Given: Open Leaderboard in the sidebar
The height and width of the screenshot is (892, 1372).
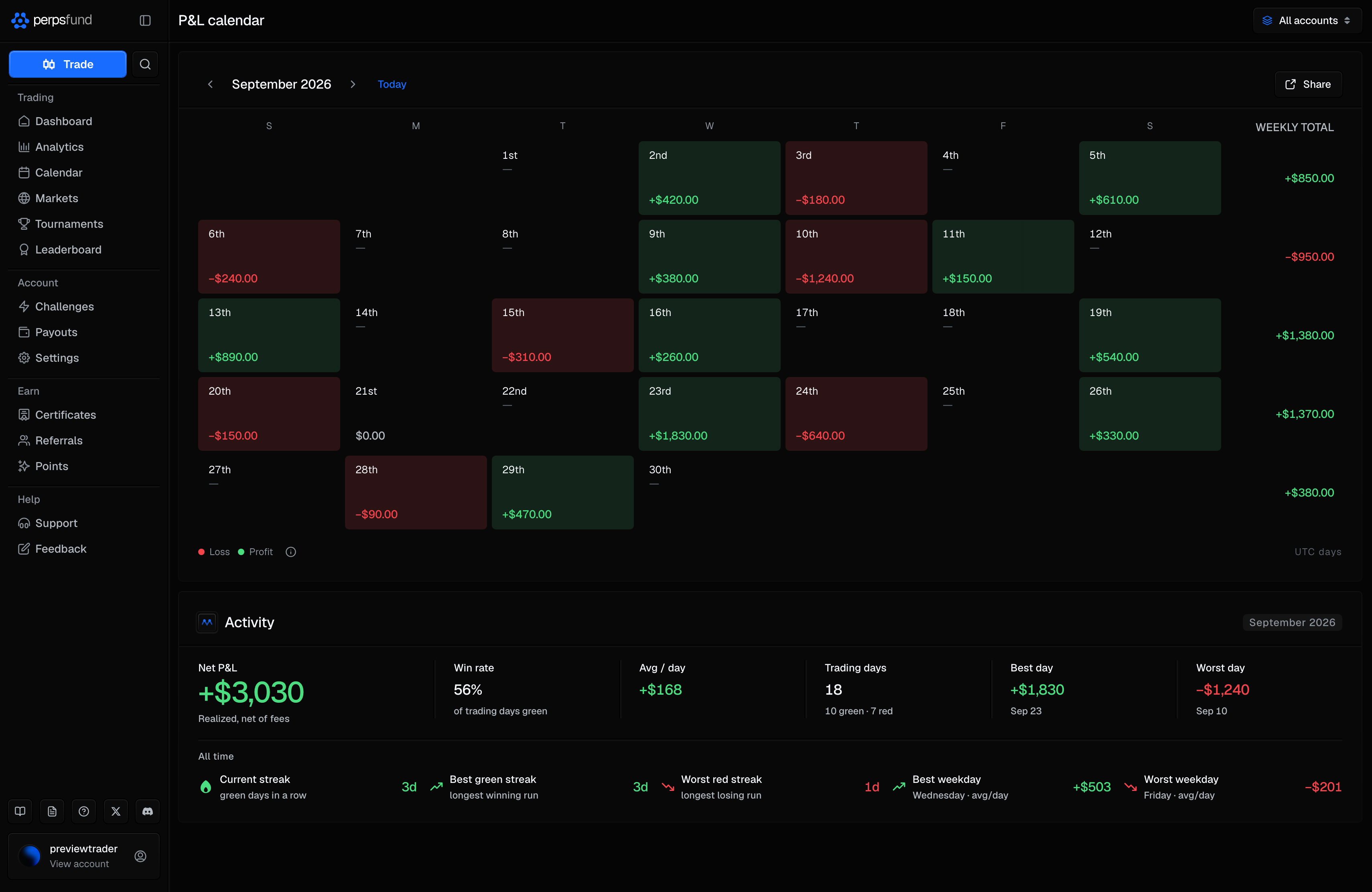Looking at the screenshot, I should tap(84, 249).
